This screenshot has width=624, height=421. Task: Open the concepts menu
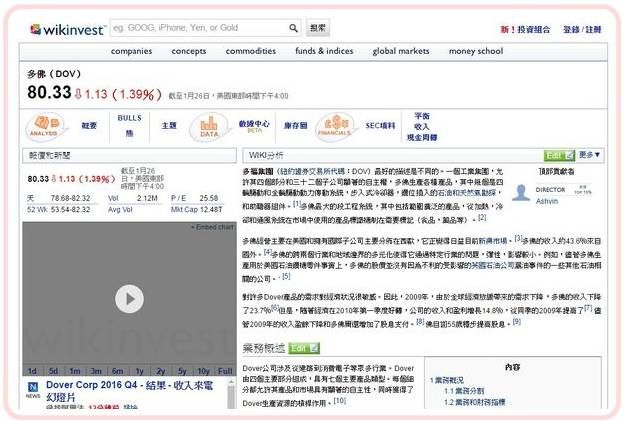click(189, 51)
